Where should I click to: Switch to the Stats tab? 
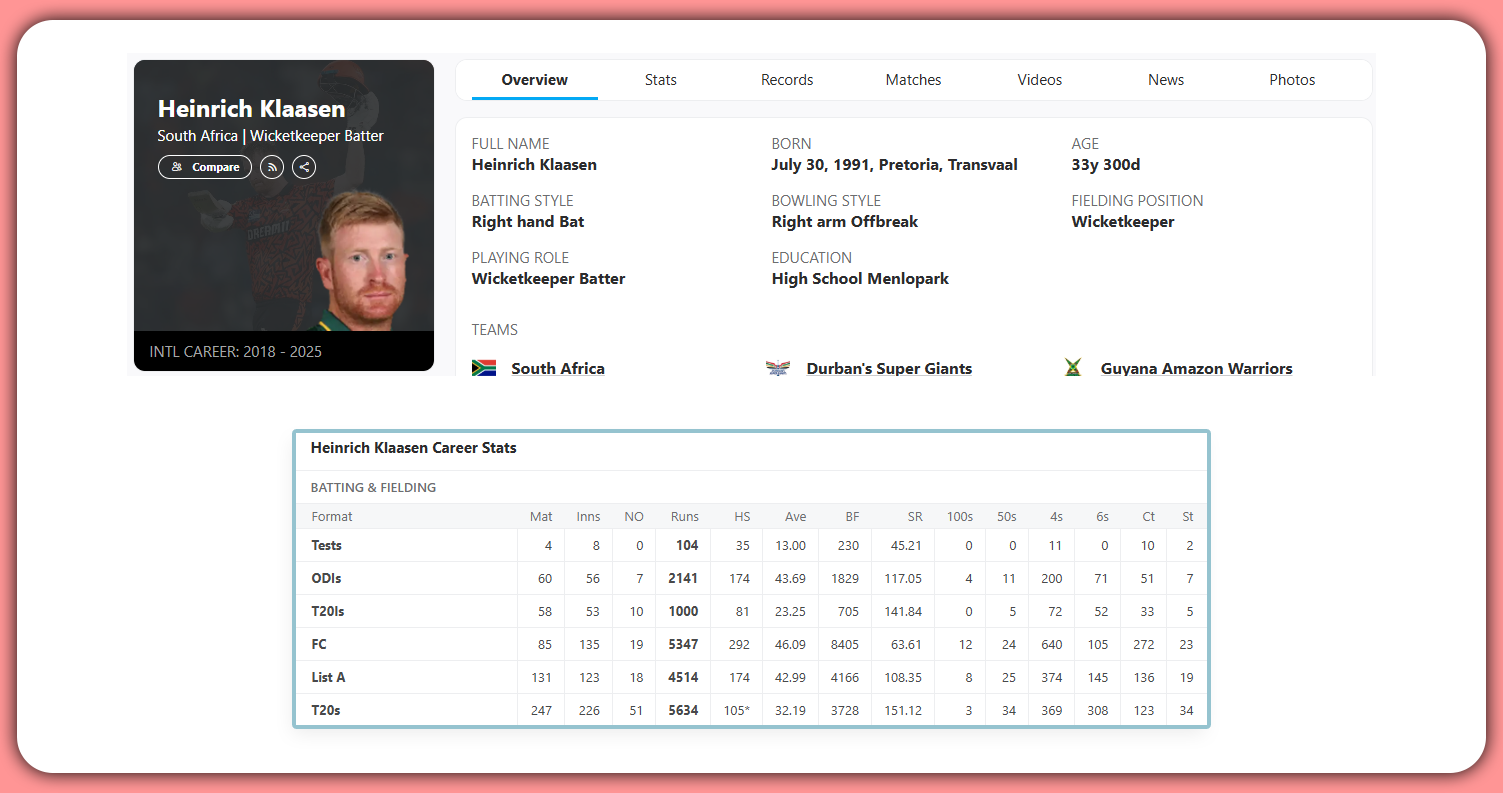click(660, 79)
